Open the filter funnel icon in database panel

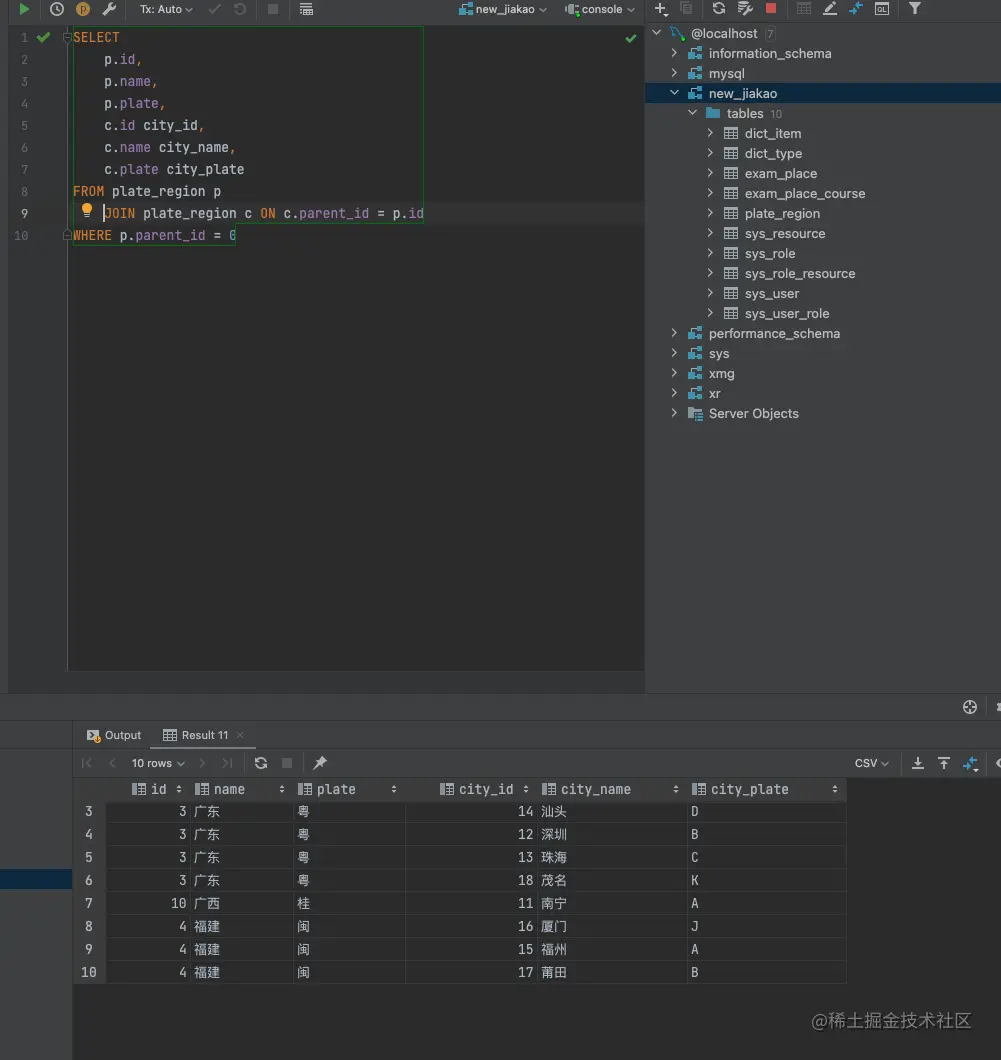pos(914,8)
